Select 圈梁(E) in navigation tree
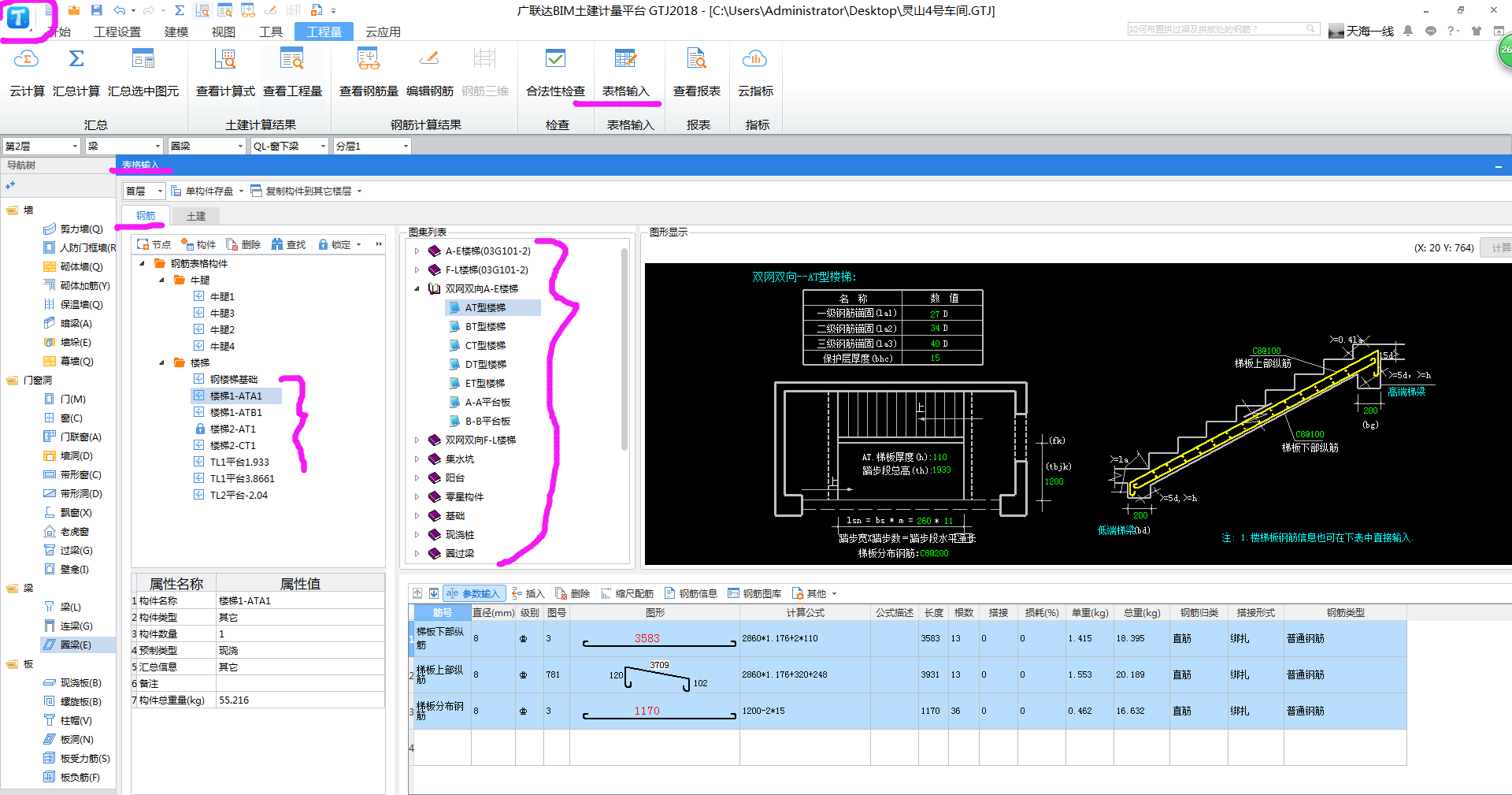The height and width of the screenshot is (795, 1512). [x=76, y=645]
